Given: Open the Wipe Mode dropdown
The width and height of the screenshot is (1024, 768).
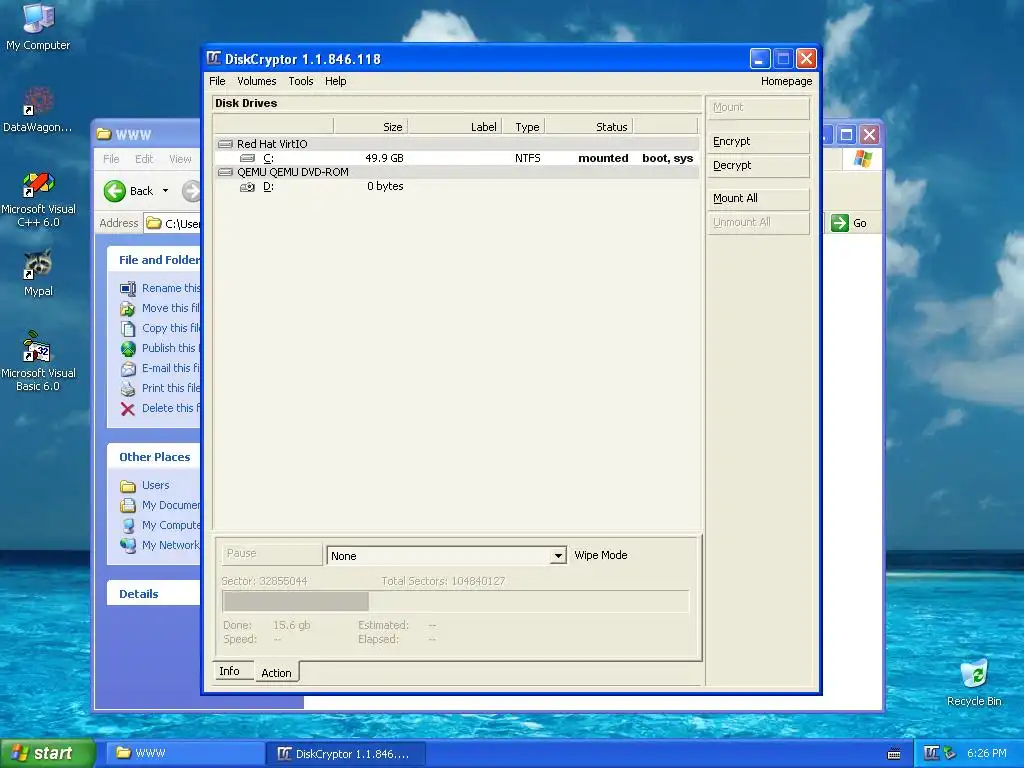Looking at the screenshot, I should 558,556.
